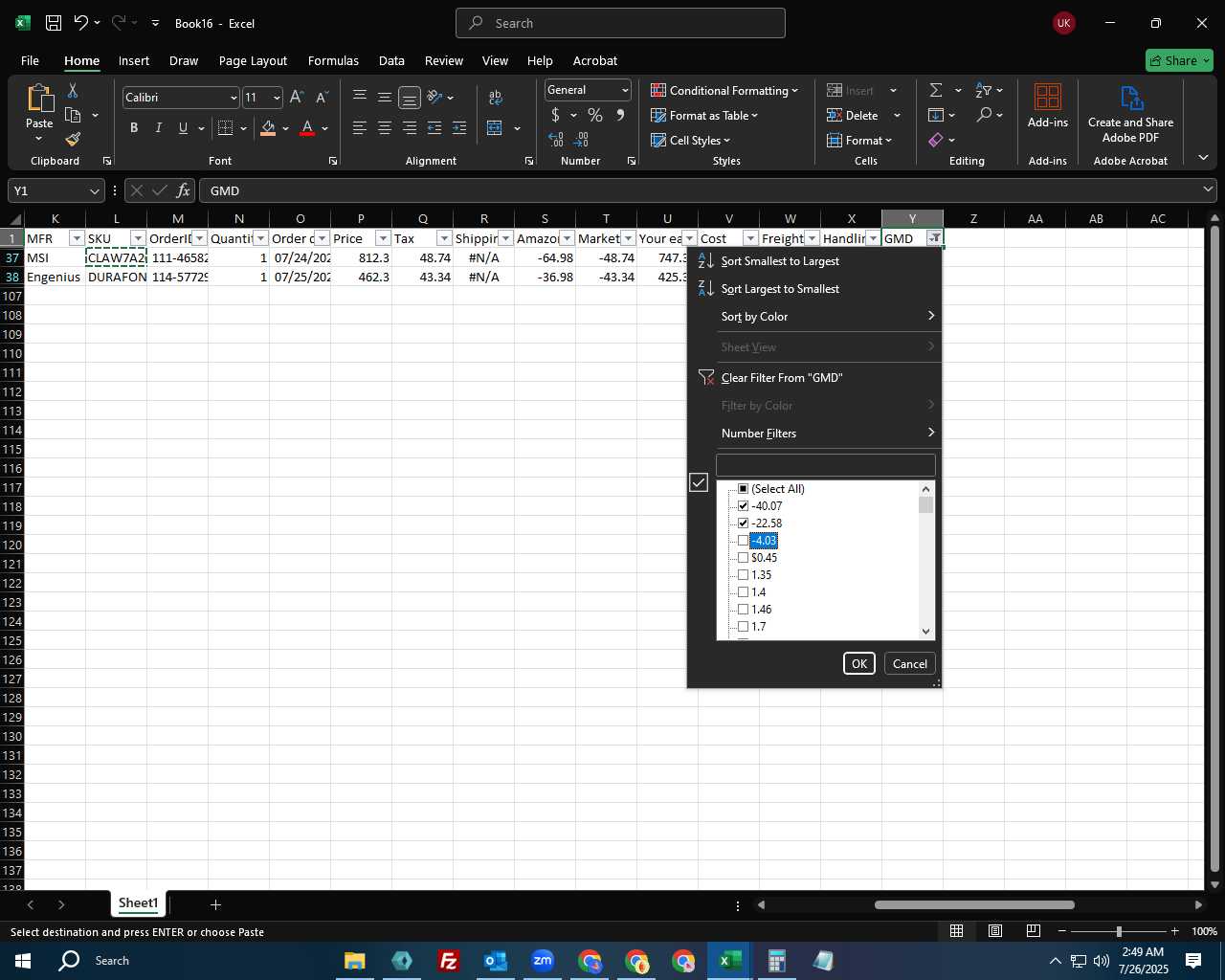Click the Save icon in title bar

coord(54,23)
